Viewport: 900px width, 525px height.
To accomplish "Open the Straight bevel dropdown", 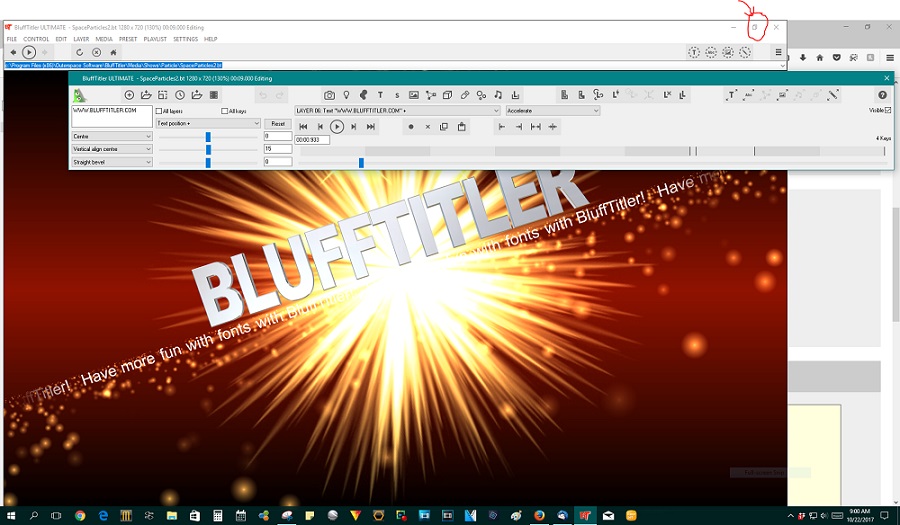I will [111, 161].
